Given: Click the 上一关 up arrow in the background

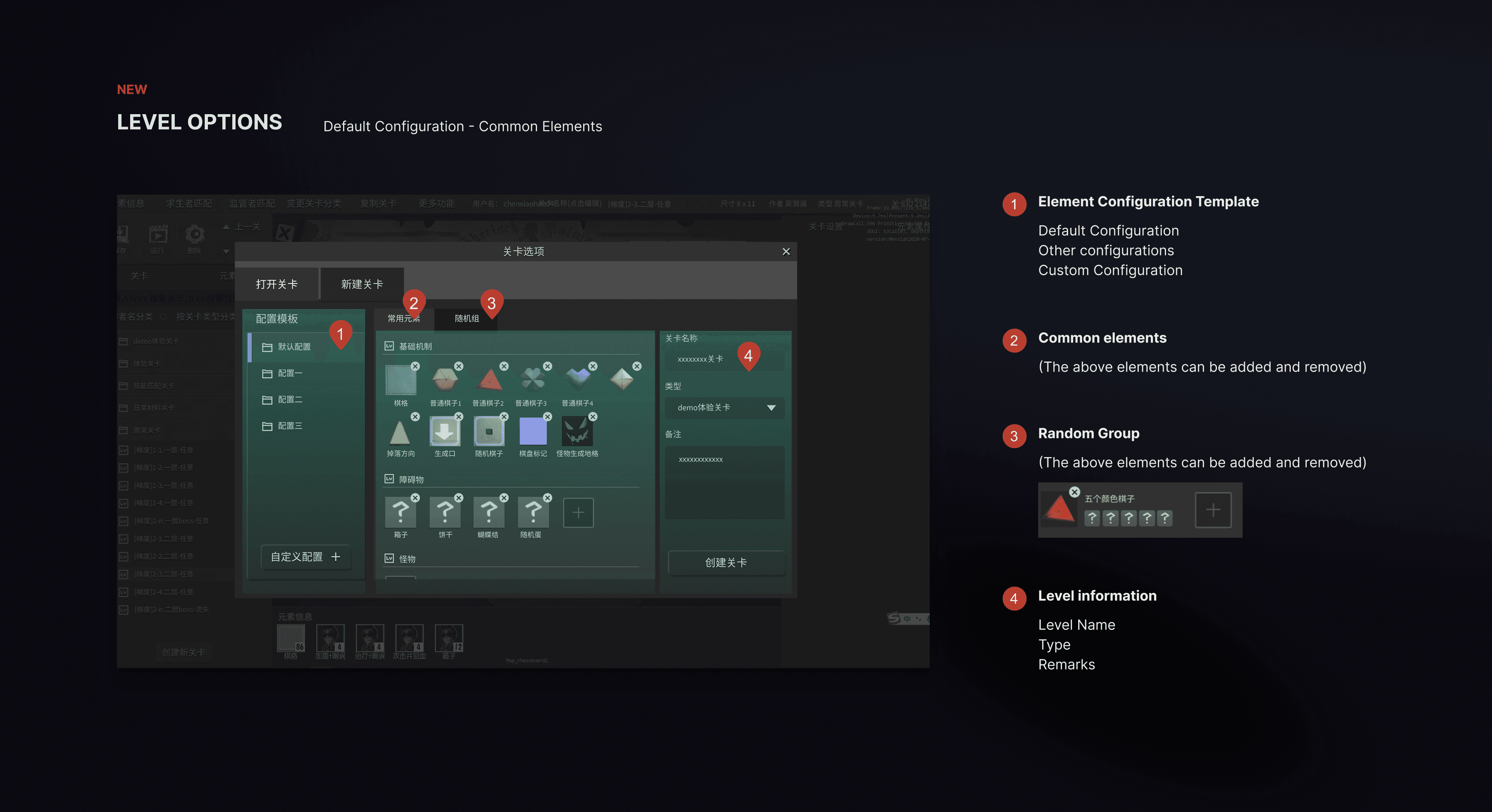Looking at the screenshot, I should [x=227, y=227].
